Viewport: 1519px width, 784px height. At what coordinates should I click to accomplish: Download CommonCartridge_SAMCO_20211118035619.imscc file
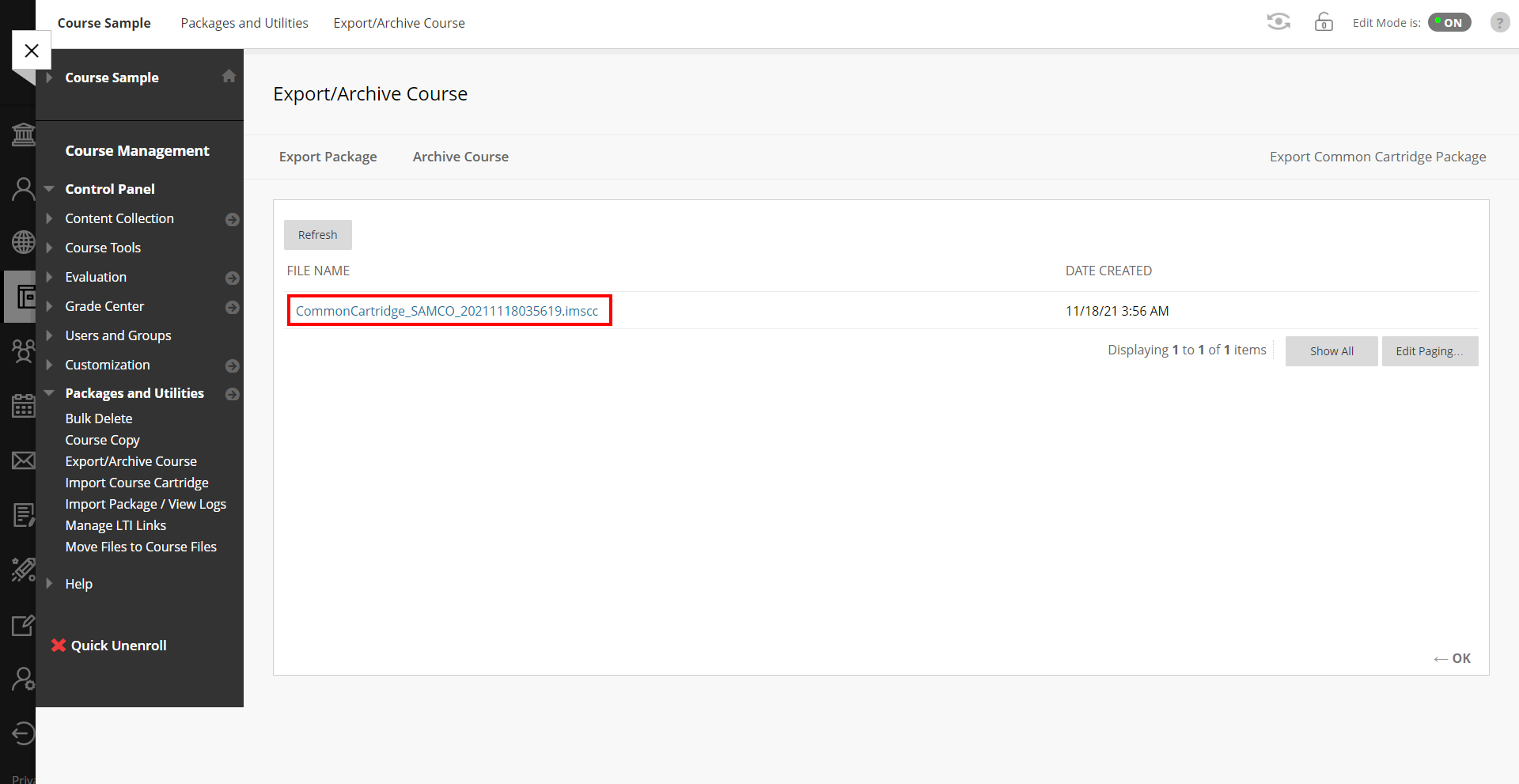click(x=447, y=311)
